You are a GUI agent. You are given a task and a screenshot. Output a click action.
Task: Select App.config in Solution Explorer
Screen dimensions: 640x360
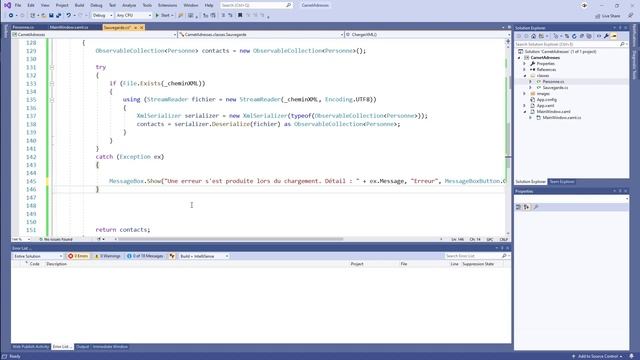(546, 100)
